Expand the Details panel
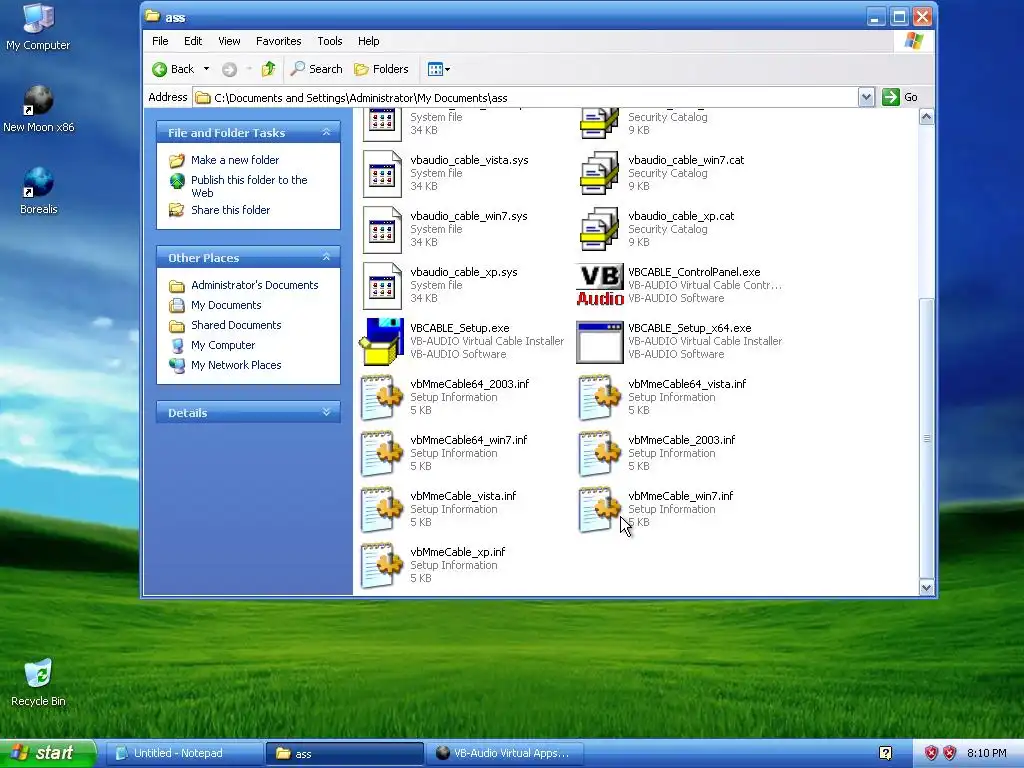Image resolution: width=1024 pixels, height=768 pixels. point(326,412)
